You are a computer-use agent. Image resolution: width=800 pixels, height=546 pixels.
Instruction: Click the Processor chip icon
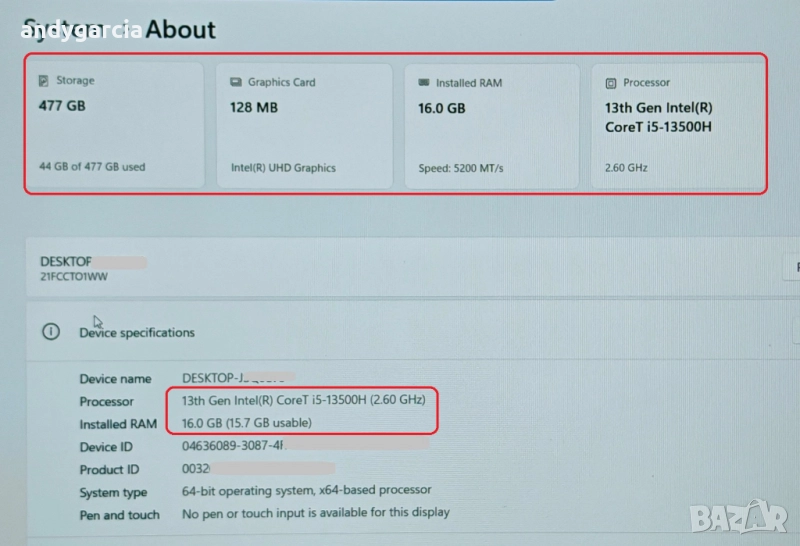click(x=611, y=83)
